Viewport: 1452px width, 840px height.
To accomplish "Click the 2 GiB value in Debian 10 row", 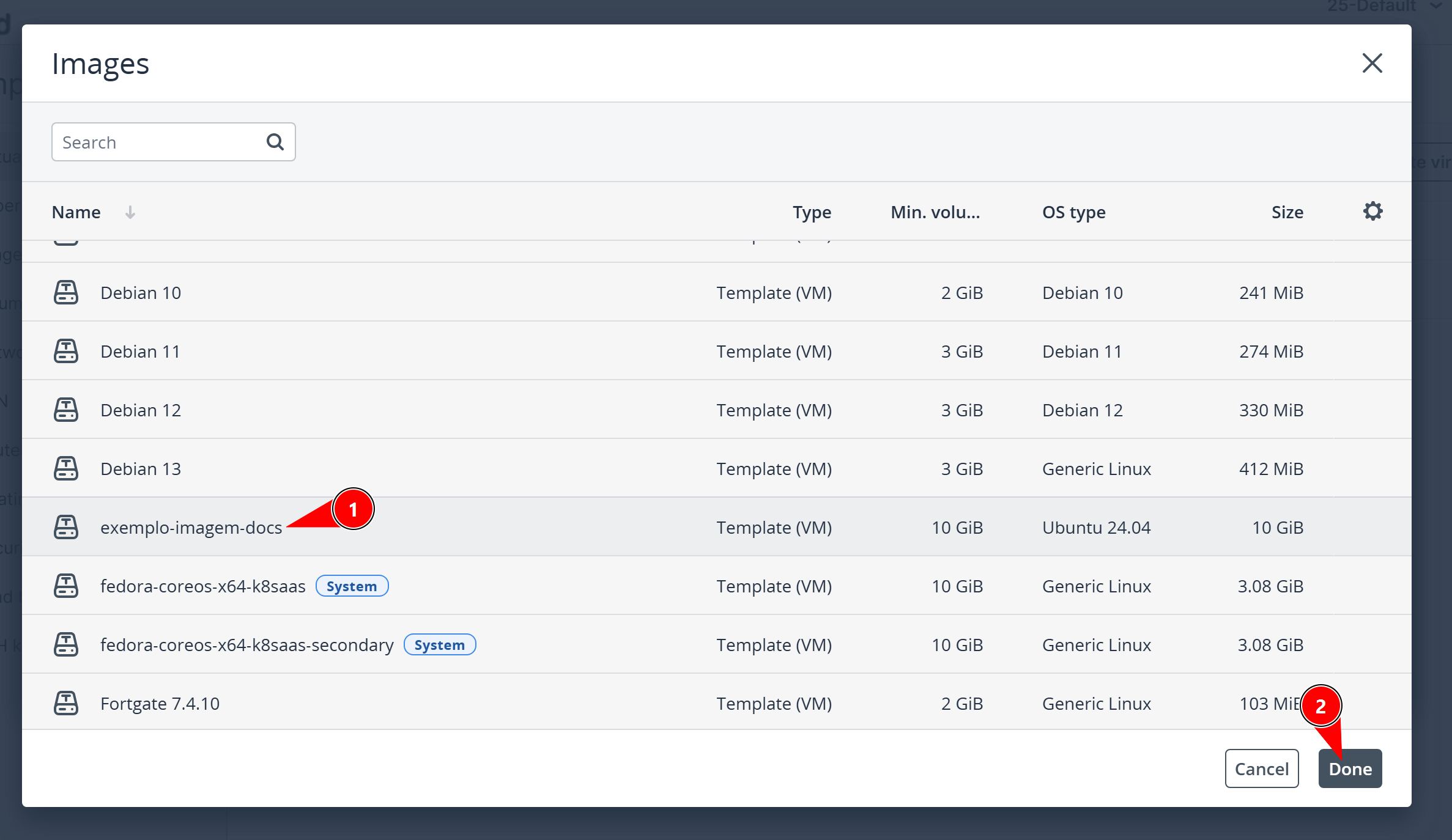I will (x=962, y=293).
